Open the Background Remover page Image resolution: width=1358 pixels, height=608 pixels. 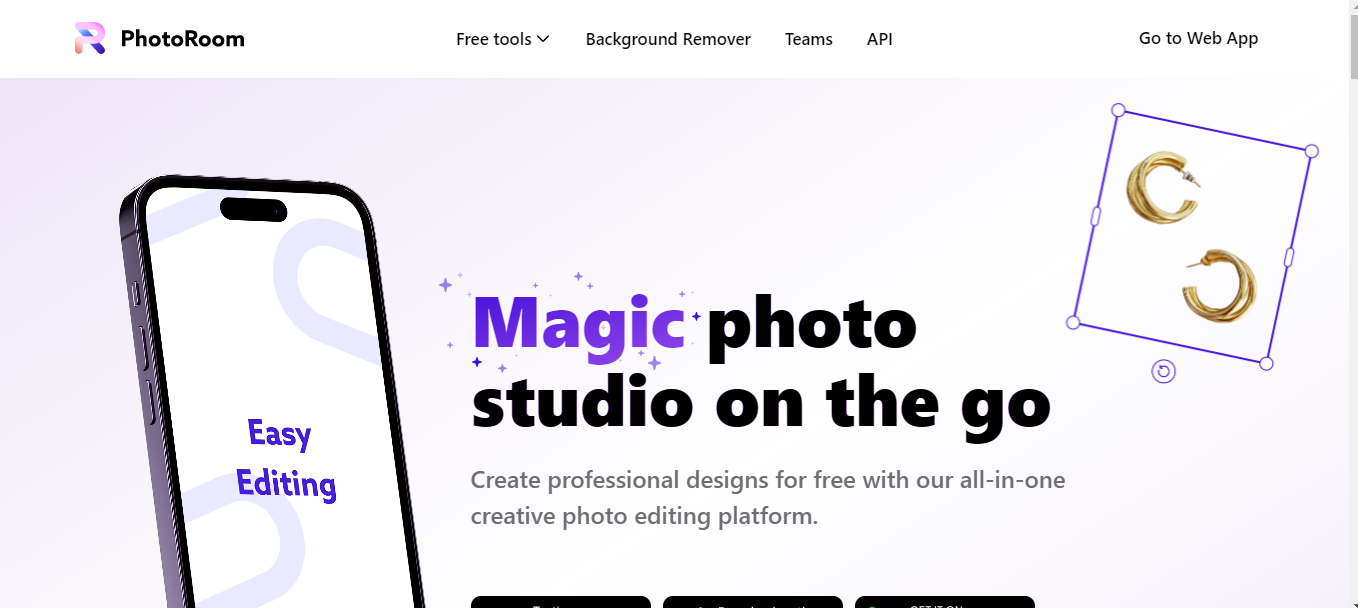pyautogui.click(x=668, y=39)
